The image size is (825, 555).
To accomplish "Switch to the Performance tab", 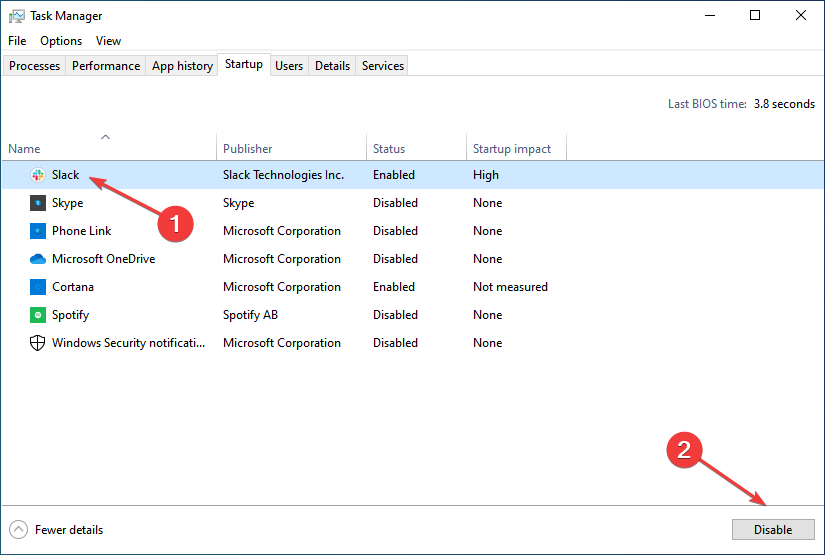I will point(106,66).
